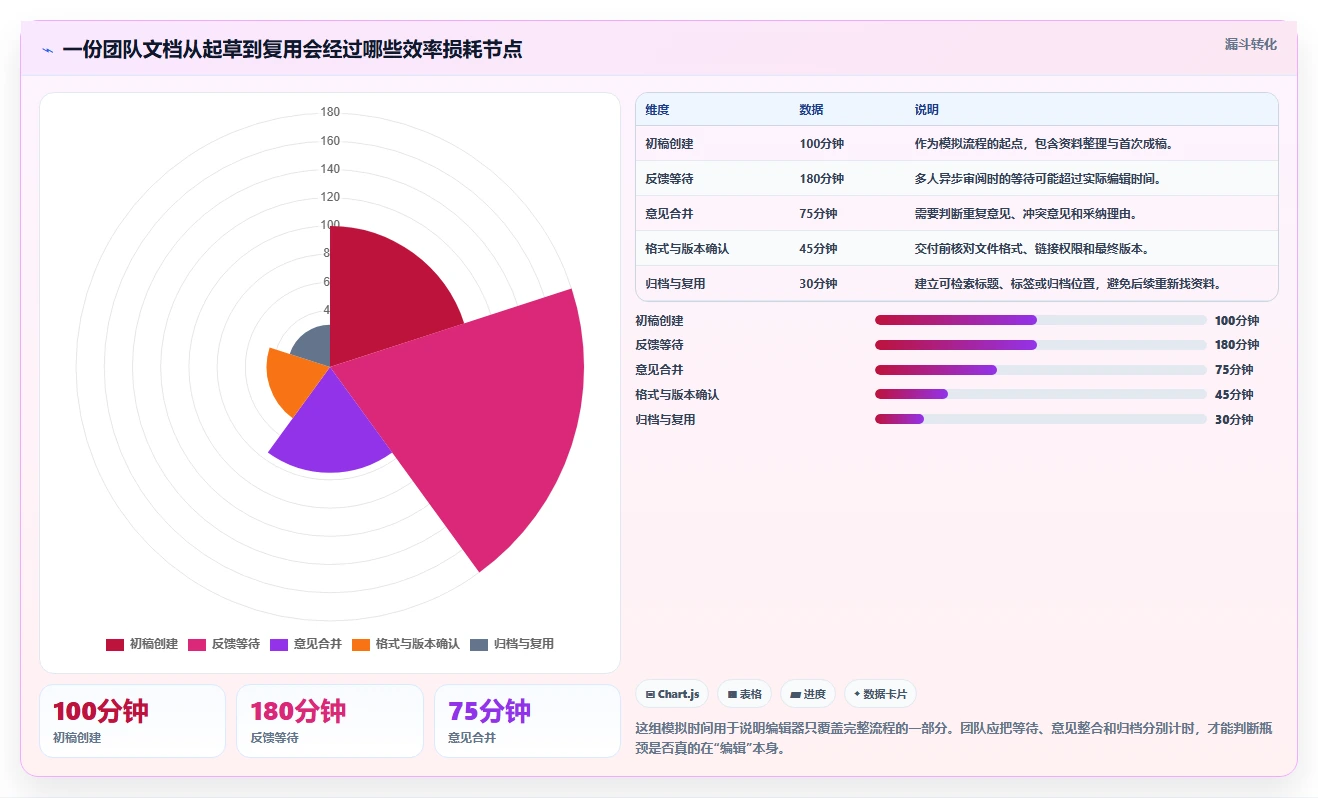The image size is (1318, 798).
Task: Click the 75分钟 table data cell
Action: pyautogui.click(x=818, y=214)
